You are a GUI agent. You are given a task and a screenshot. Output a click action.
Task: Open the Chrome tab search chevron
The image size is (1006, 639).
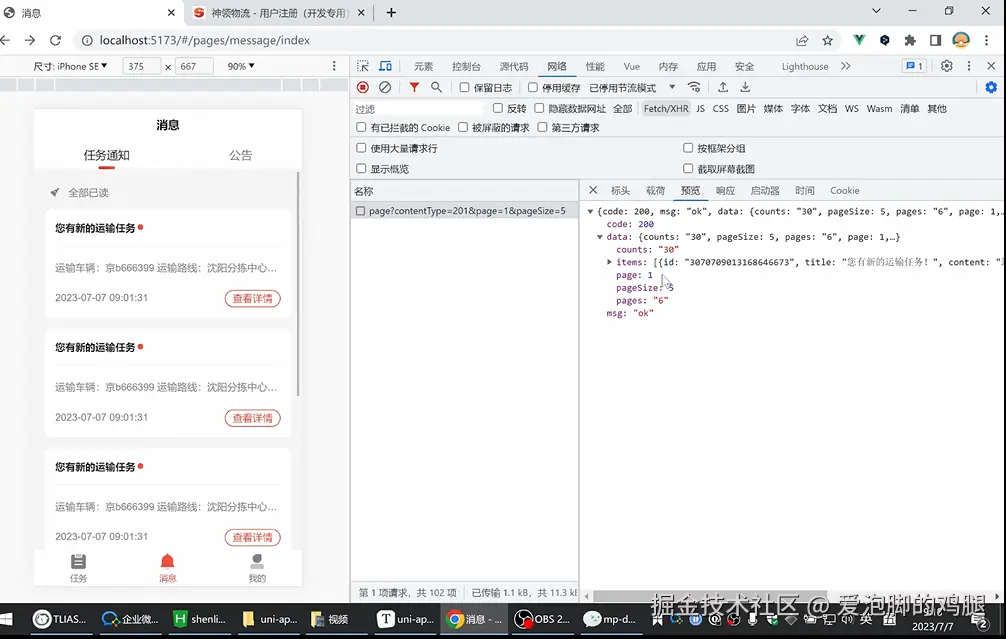tap(876, 11)
